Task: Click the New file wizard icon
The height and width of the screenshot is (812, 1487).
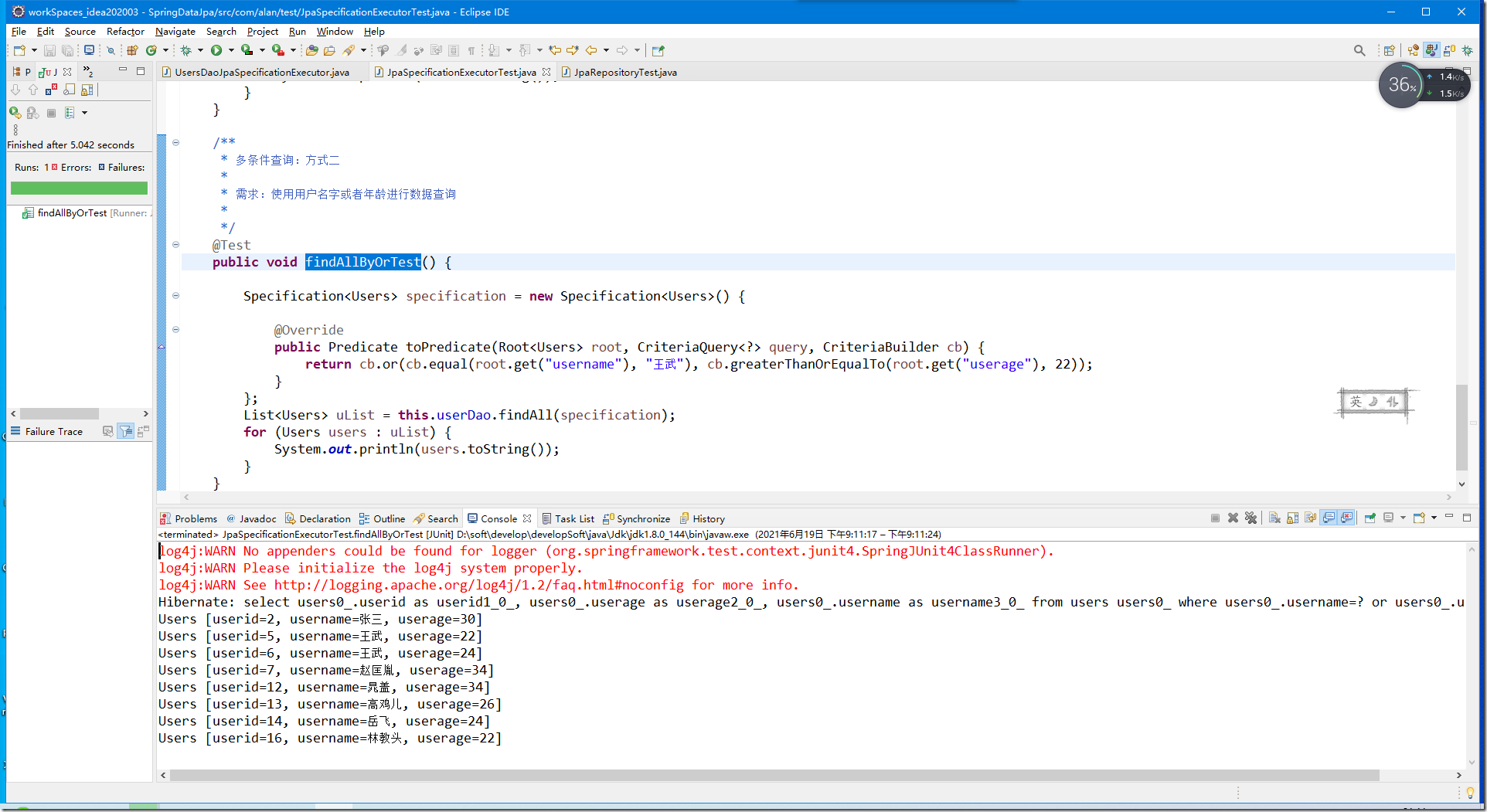Action: pos(19,50)
